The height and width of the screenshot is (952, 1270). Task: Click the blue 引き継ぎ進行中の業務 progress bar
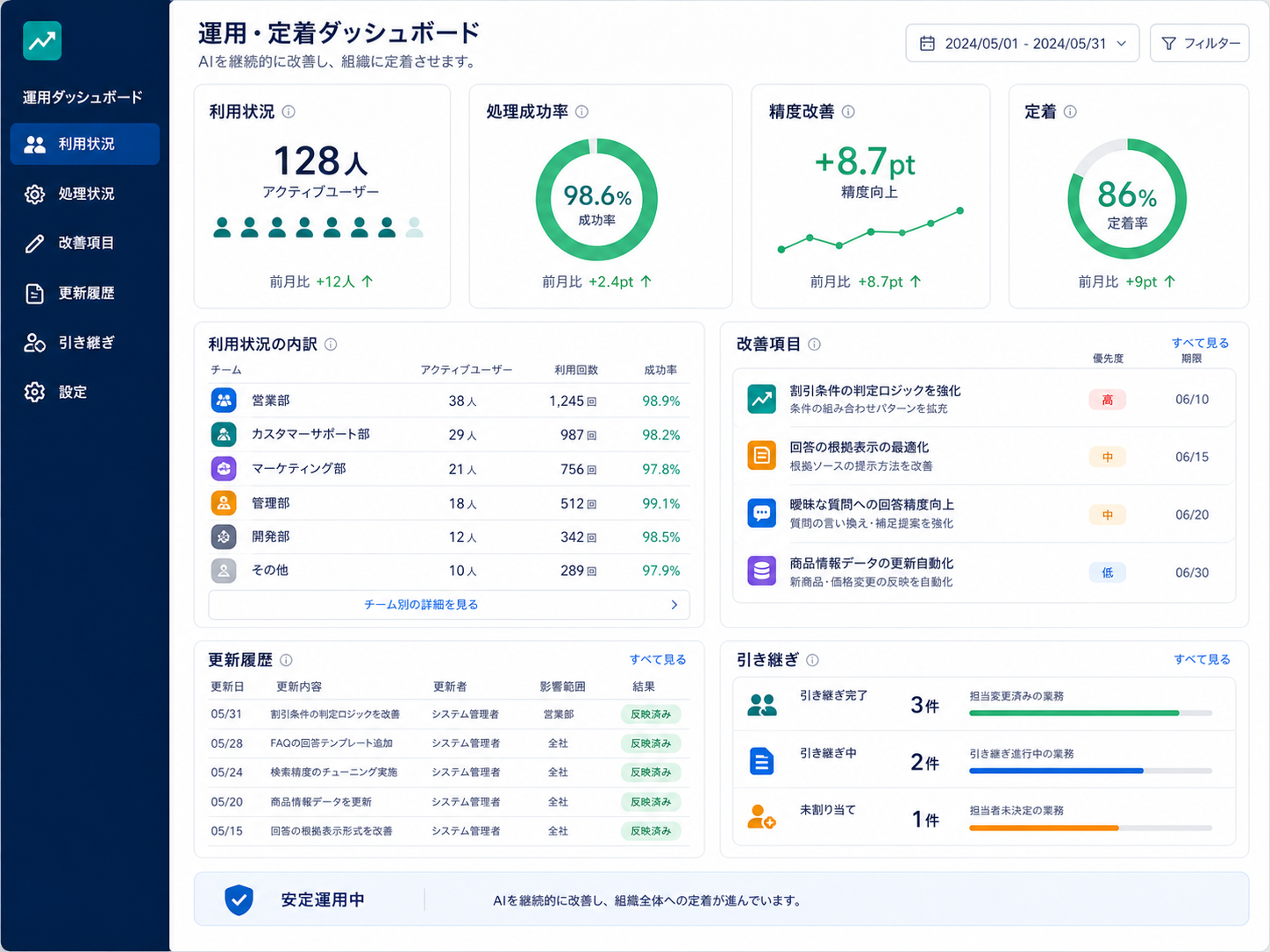click(x=1090, y=771)
